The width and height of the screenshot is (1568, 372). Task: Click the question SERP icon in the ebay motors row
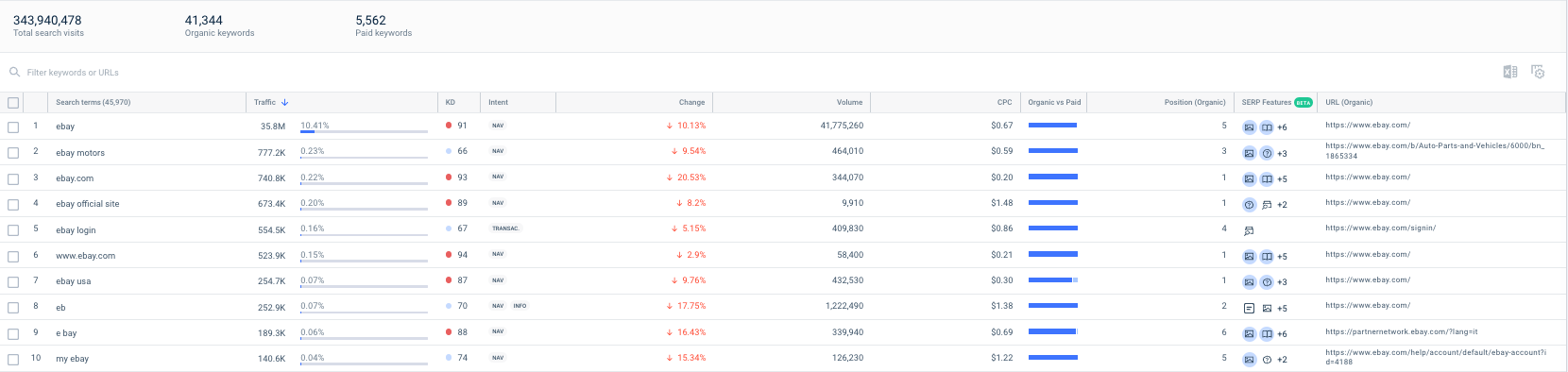click(1267, 153)
